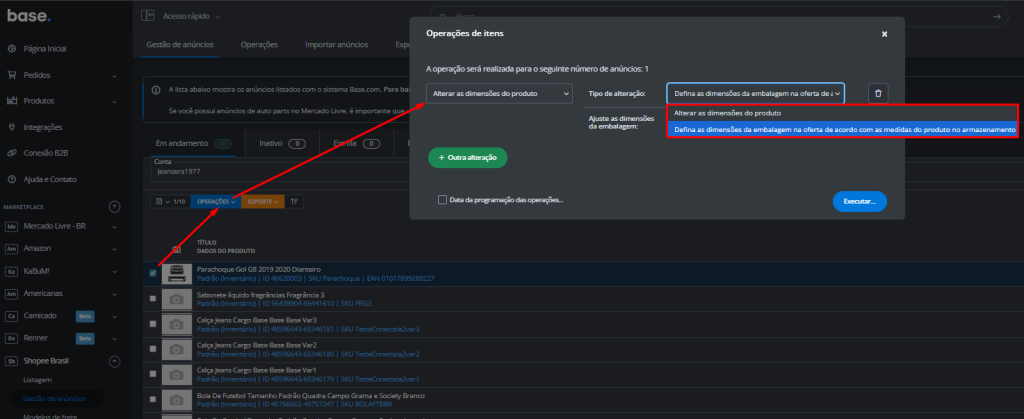This screenshot has height=419, width=1024.
Task: Open the Operações dropdown button
Action: [216, 202]
